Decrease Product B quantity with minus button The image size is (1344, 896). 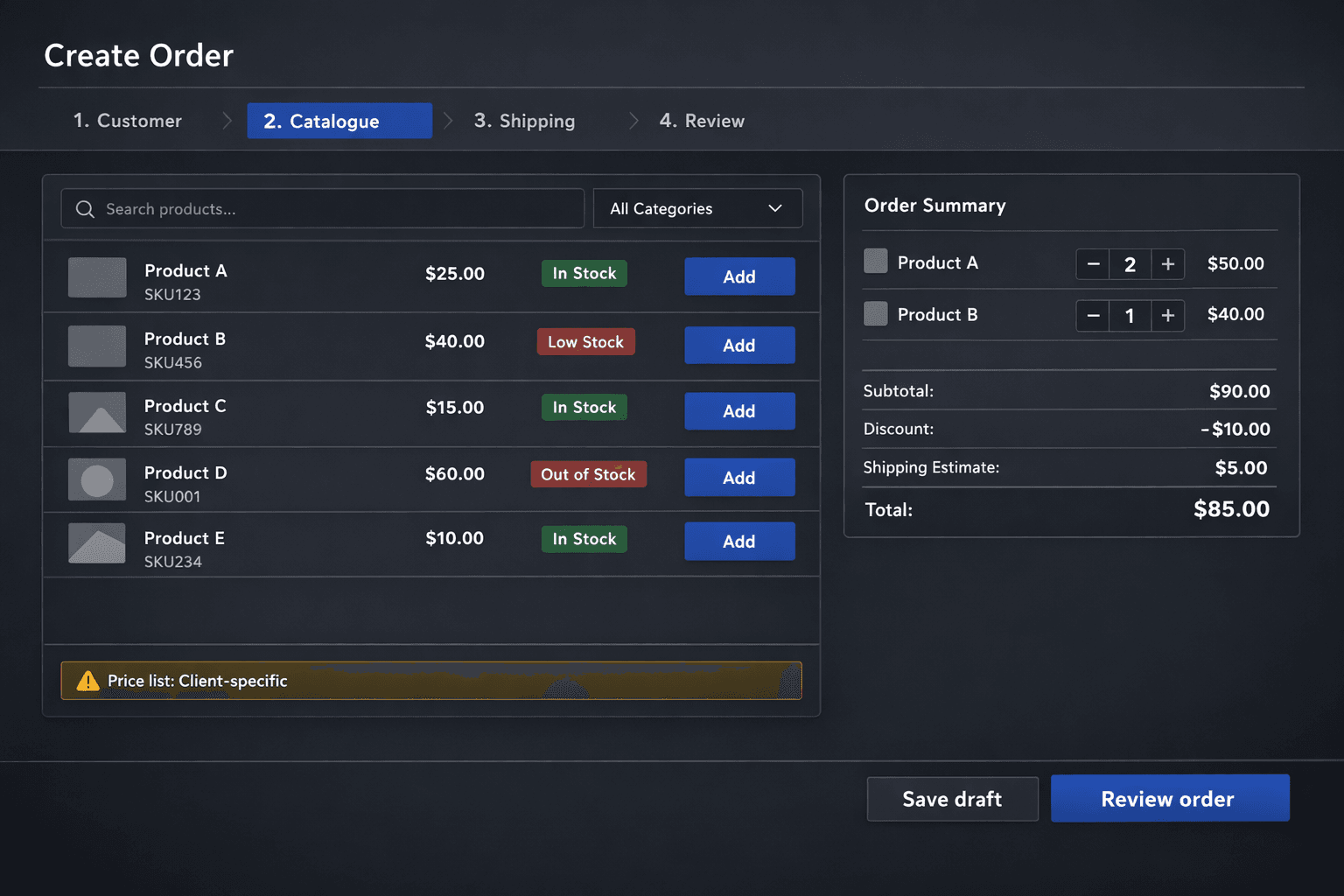(x=1092, y=315)
